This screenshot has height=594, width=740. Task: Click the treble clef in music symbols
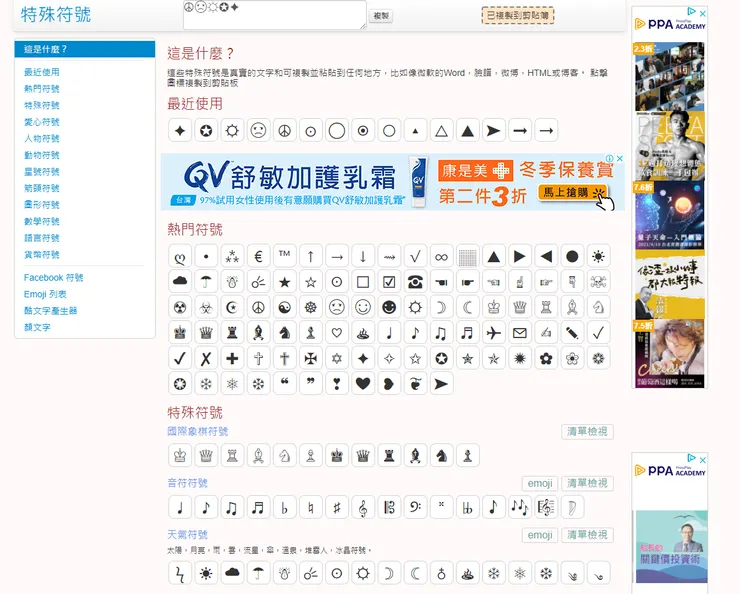coord(363,507)
